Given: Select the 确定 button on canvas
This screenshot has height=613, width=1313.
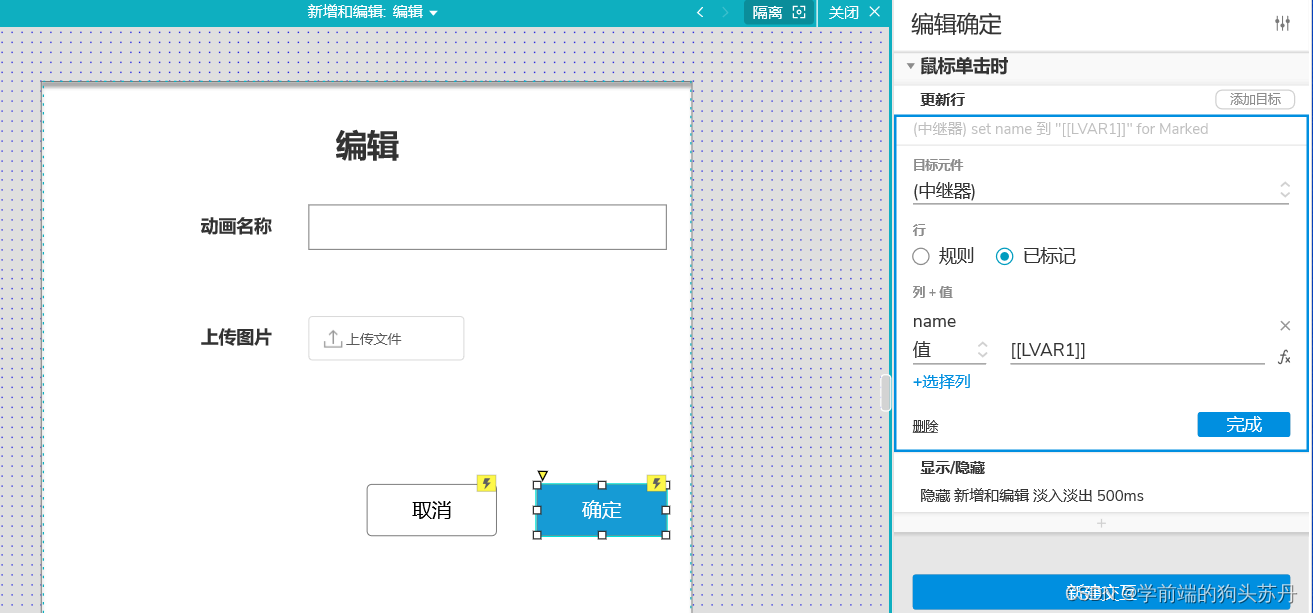Looking at the screenshot, I should (602, 510).
